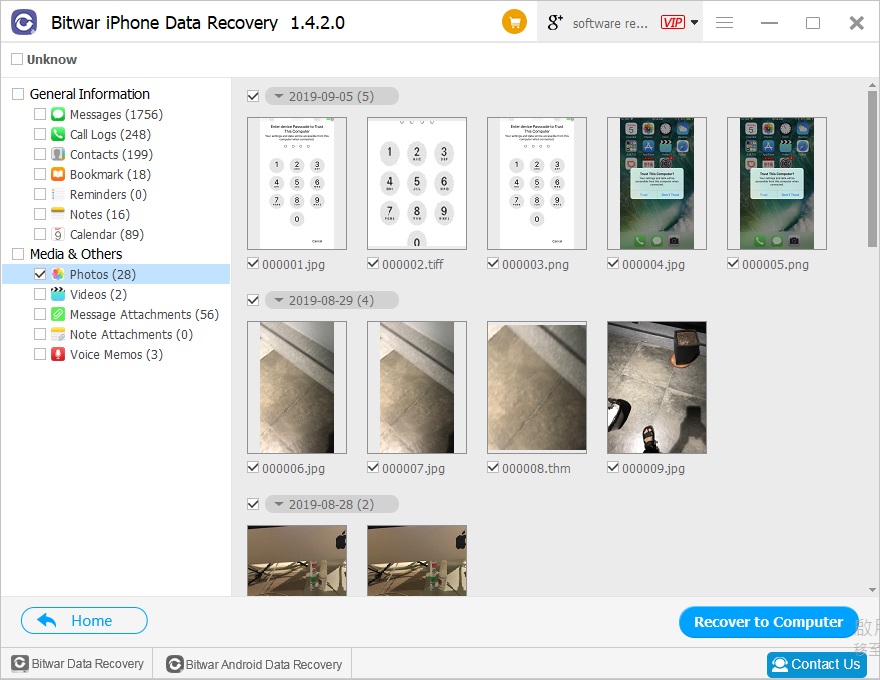Select Message Attachments (56) category

click(x=144, y=314)
